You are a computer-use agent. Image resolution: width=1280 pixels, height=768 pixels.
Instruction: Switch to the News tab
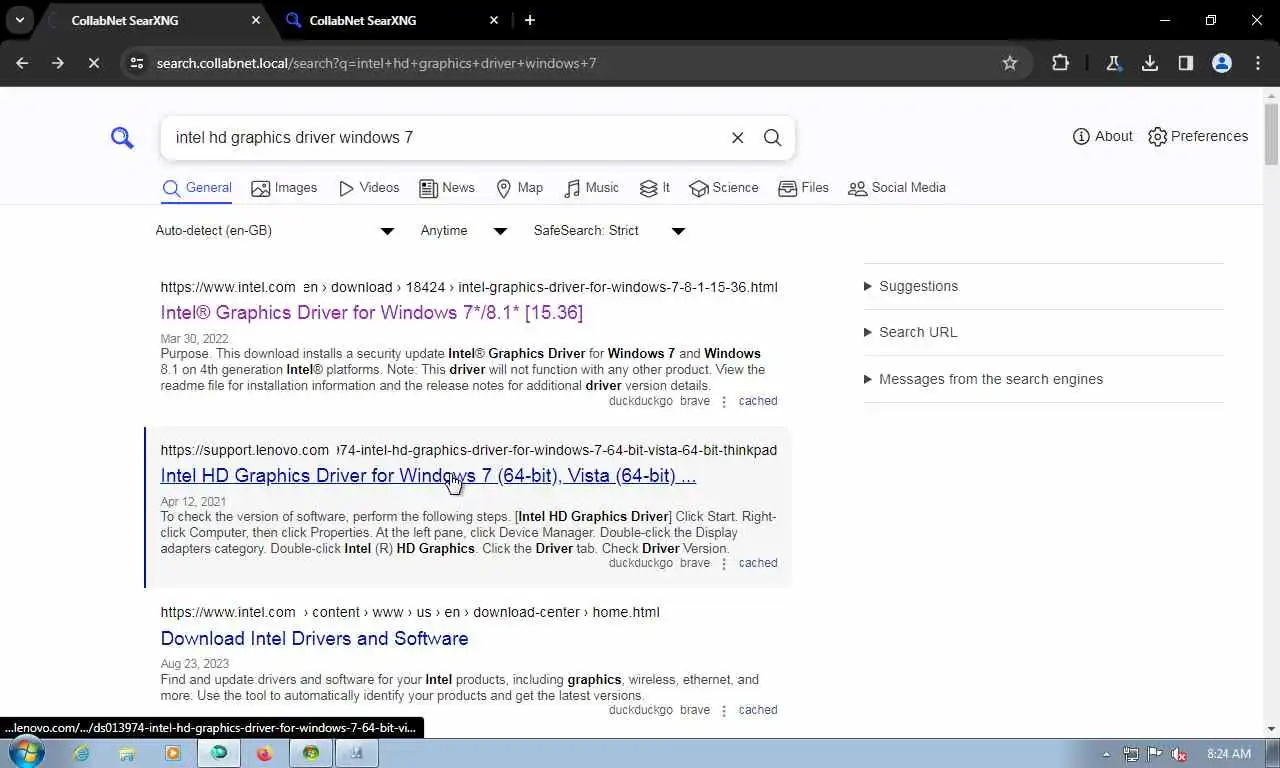coord(447,188)
